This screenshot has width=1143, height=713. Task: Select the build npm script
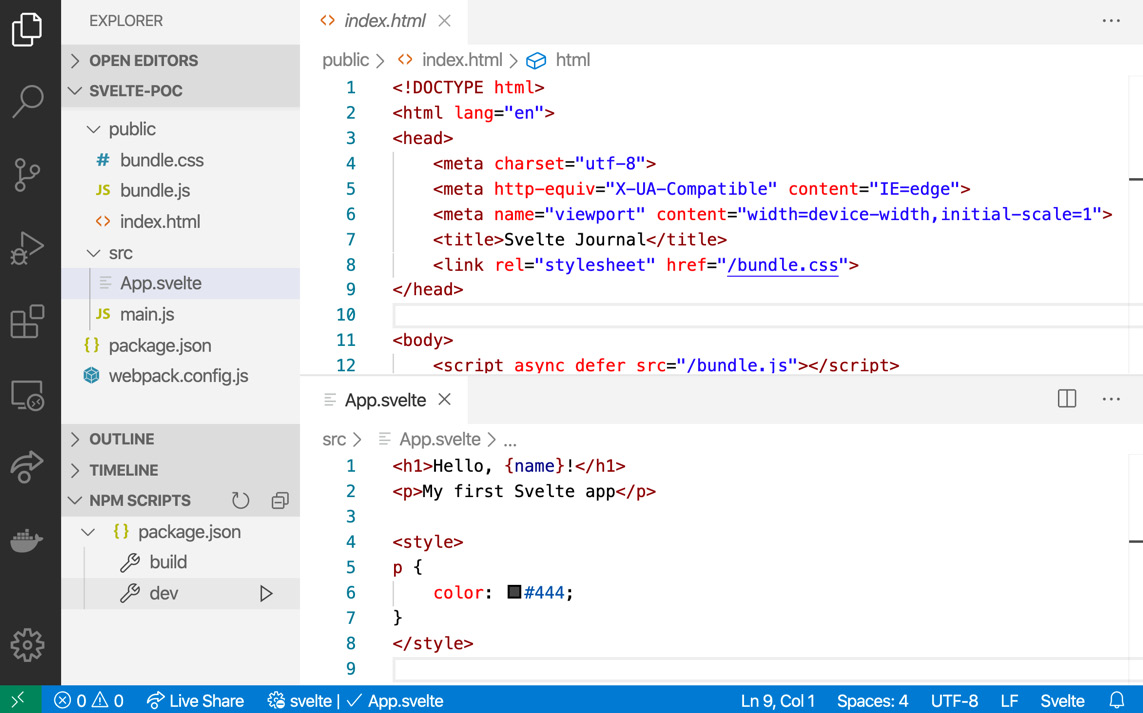click(181, 562)
